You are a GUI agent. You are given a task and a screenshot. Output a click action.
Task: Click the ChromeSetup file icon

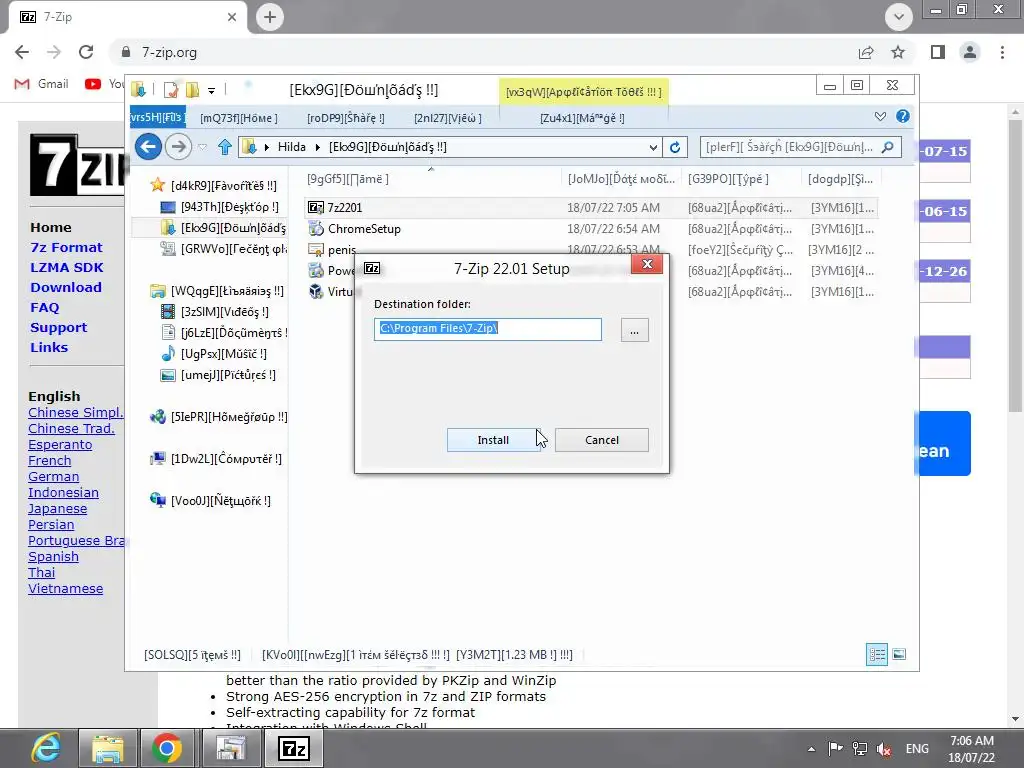pyautogui.click(x=316, y=229)
